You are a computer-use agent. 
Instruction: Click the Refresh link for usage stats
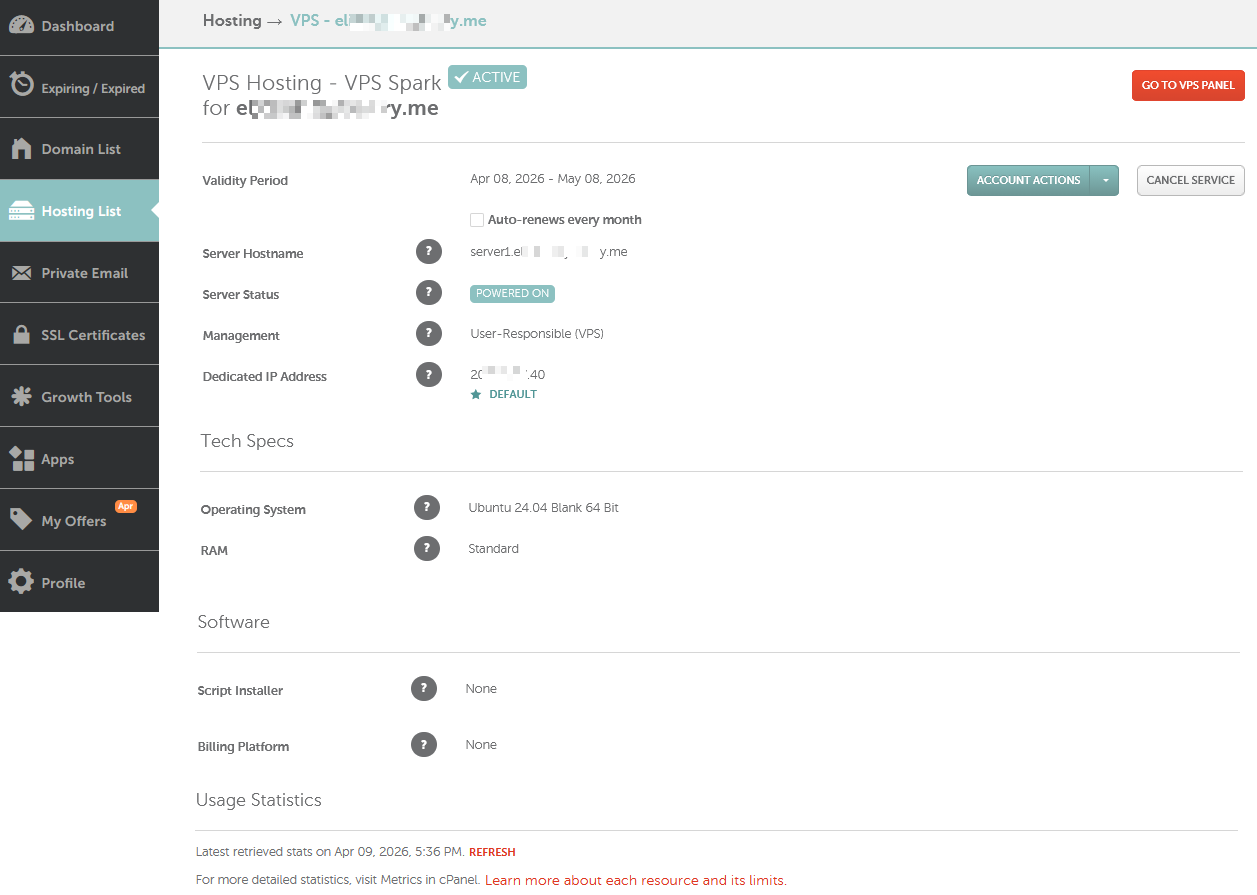[x=492, y=853]
